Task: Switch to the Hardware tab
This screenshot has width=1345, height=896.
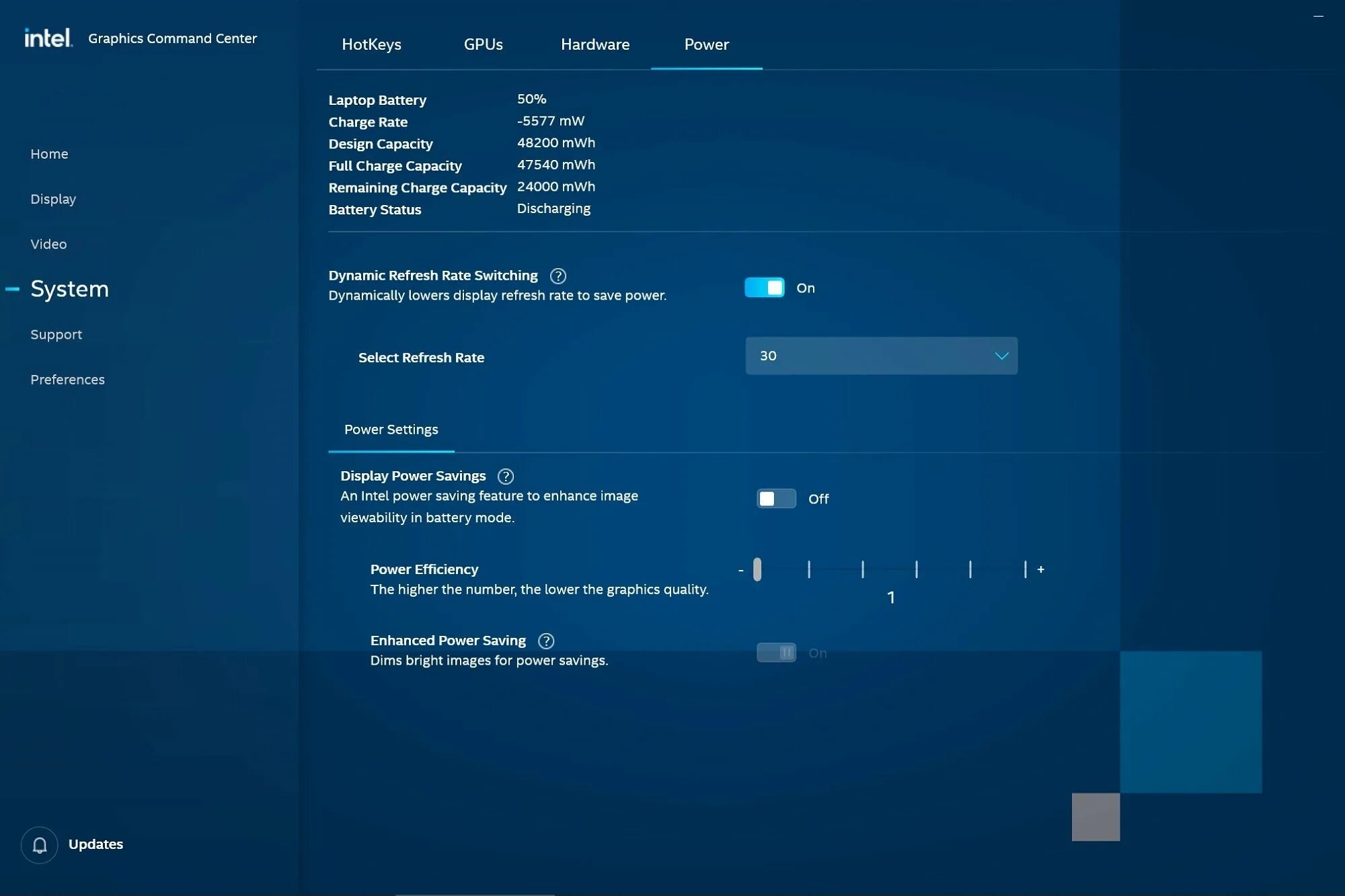Action: point(594,44)
